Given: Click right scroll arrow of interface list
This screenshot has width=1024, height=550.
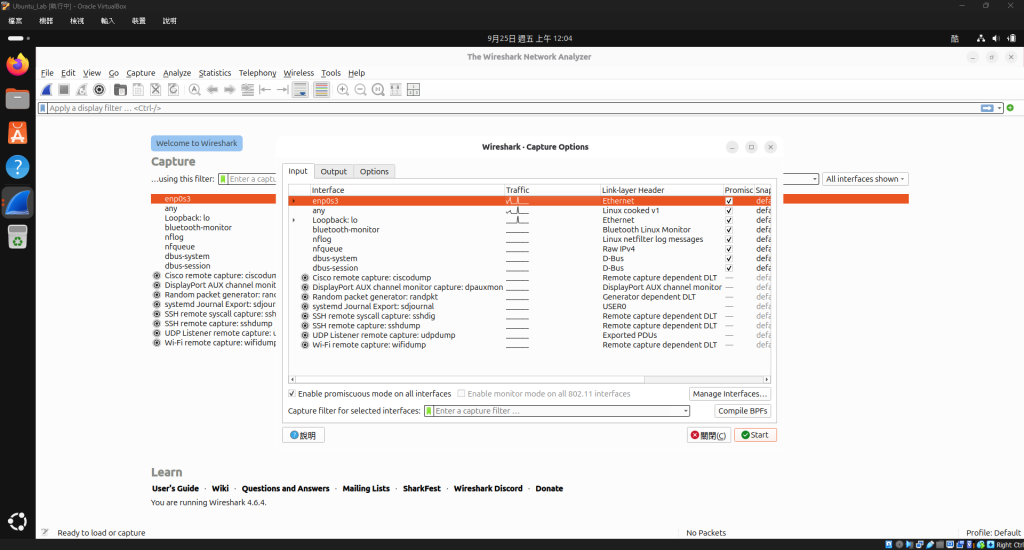Looking at the screenshot, I should tap(767, 379).
